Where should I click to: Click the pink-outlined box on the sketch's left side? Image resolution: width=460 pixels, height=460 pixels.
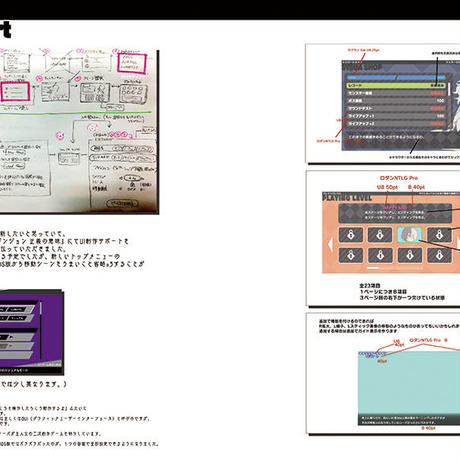click(x=15, y=92)
